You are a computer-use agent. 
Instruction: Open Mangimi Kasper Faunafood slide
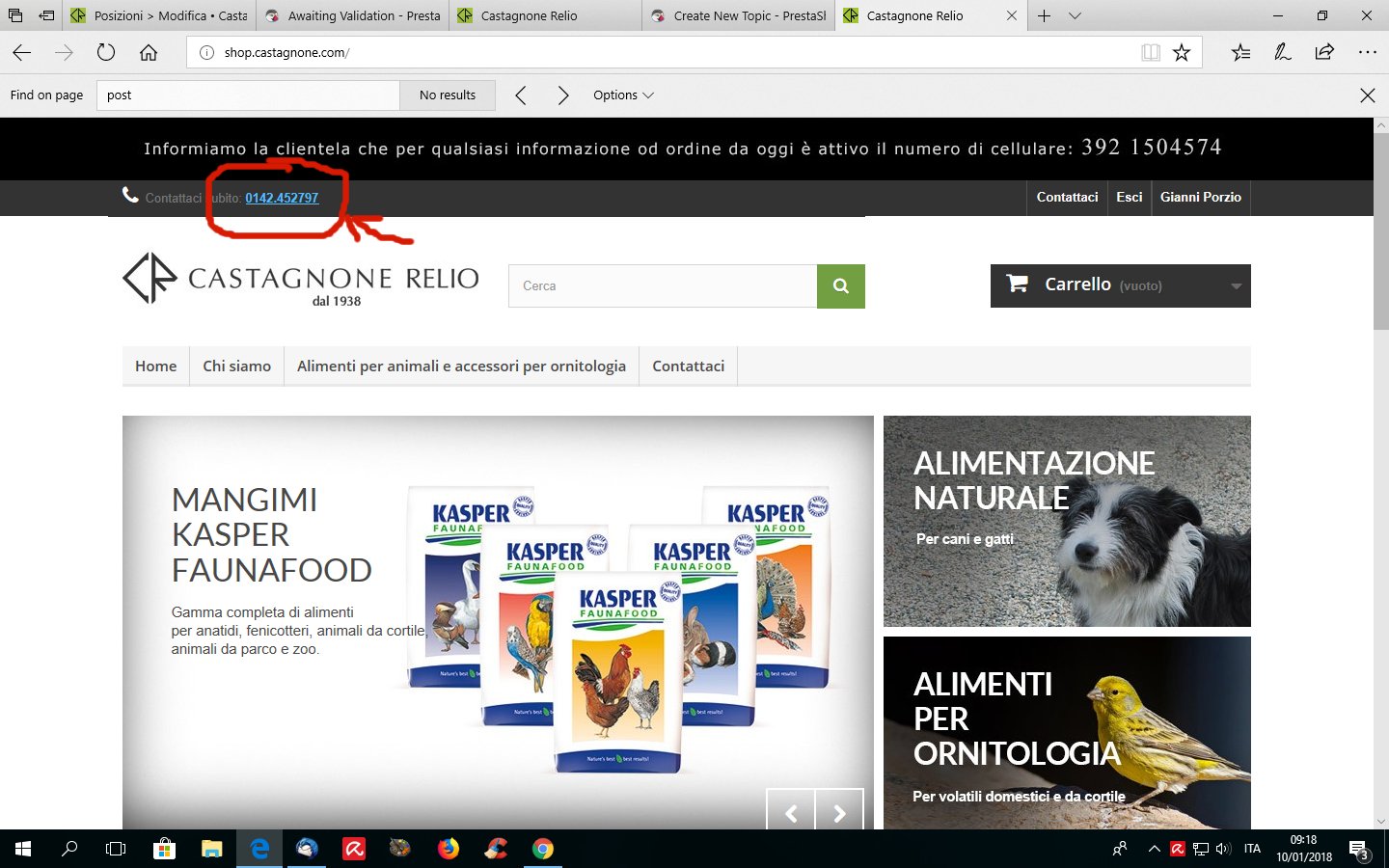click(498, 622)
